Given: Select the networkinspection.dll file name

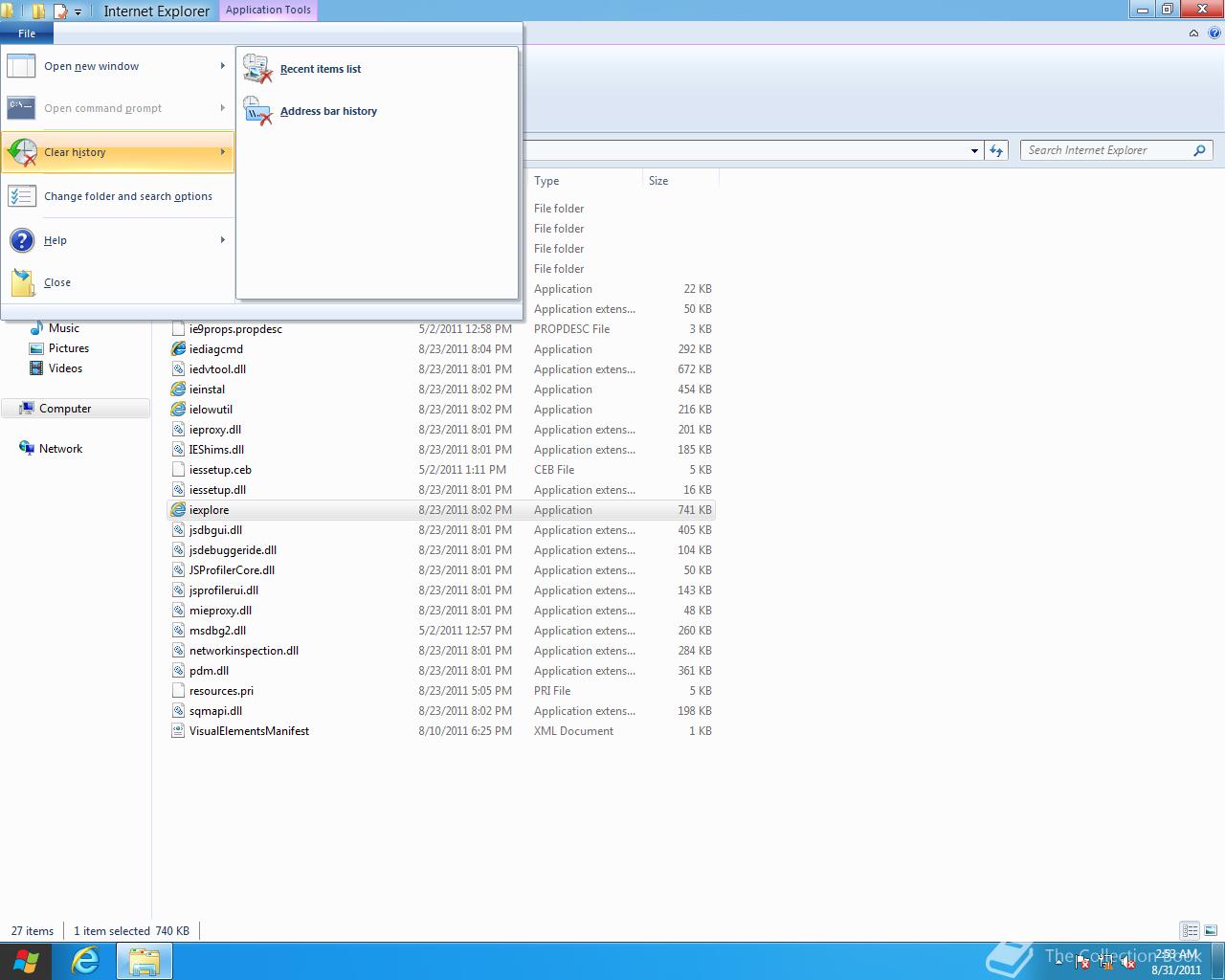Looking at the screenshot, I should pos(244,651).
